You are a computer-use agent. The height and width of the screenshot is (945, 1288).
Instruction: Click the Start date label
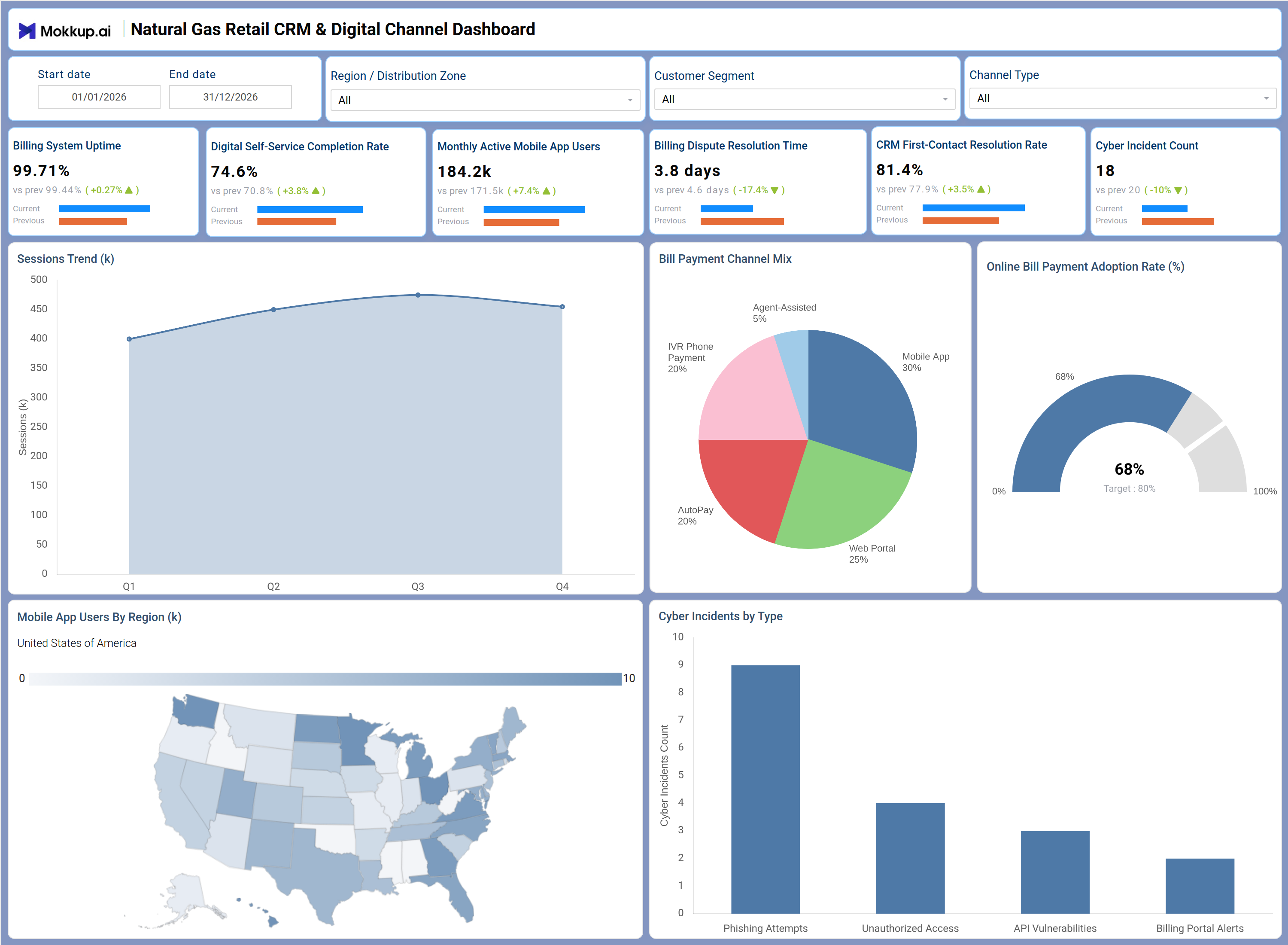(x=64, y=74)
